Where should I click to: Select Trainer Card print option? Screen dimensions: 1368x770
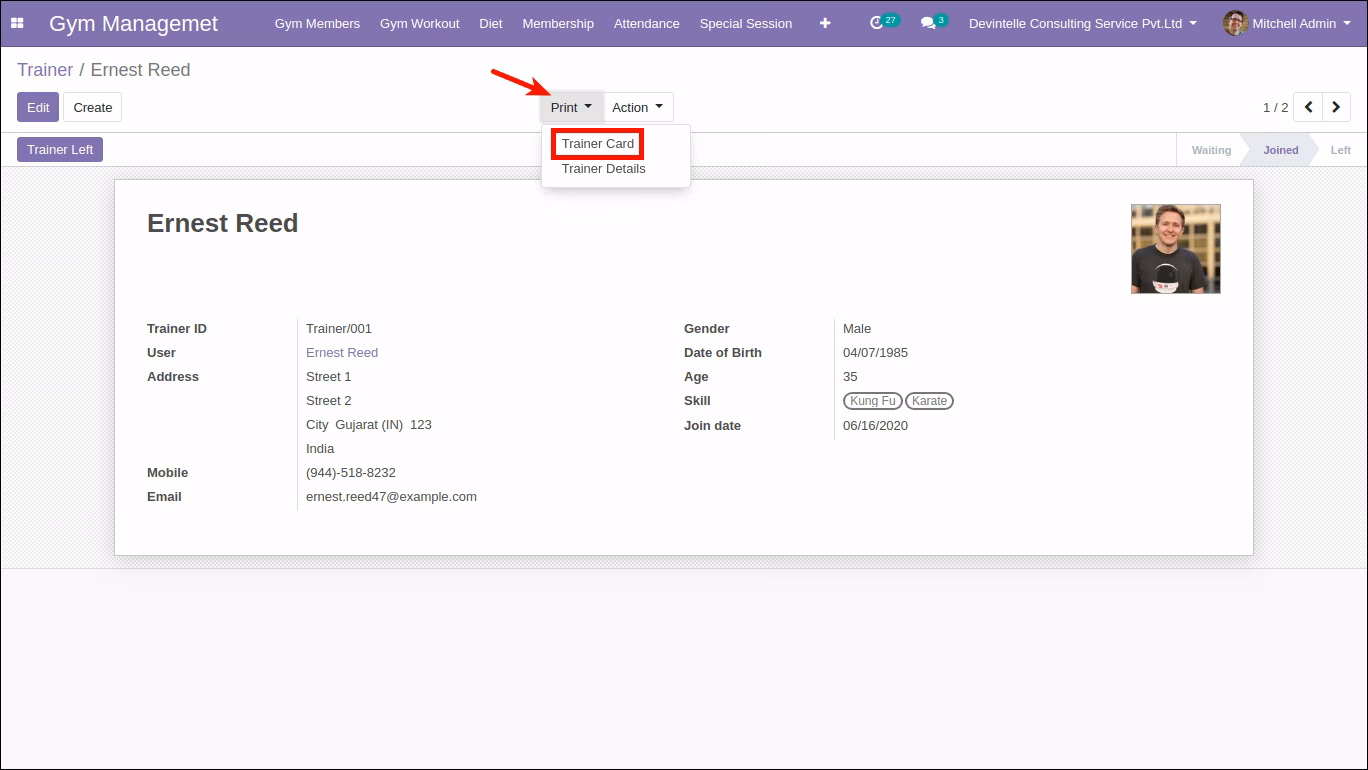click(x=597, y=143)
